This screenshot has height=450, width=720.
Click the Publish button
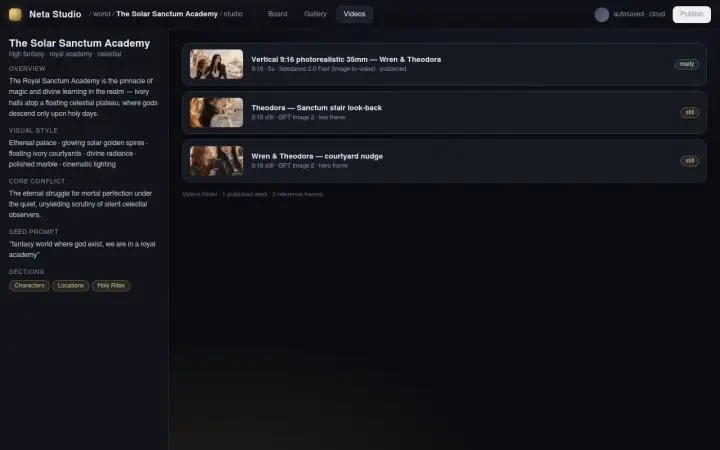click(692, 14)
